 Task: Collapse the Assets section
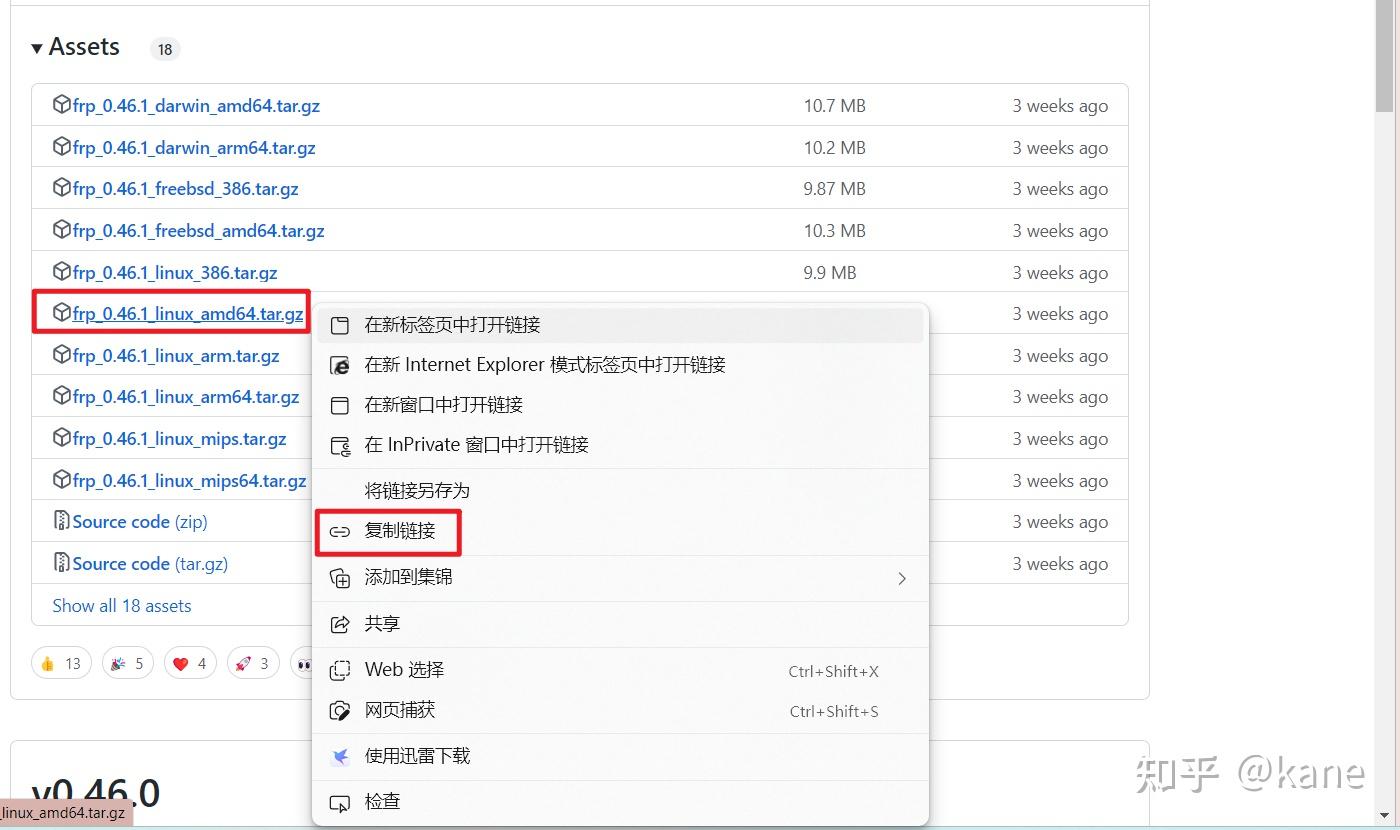pos(36,46)
